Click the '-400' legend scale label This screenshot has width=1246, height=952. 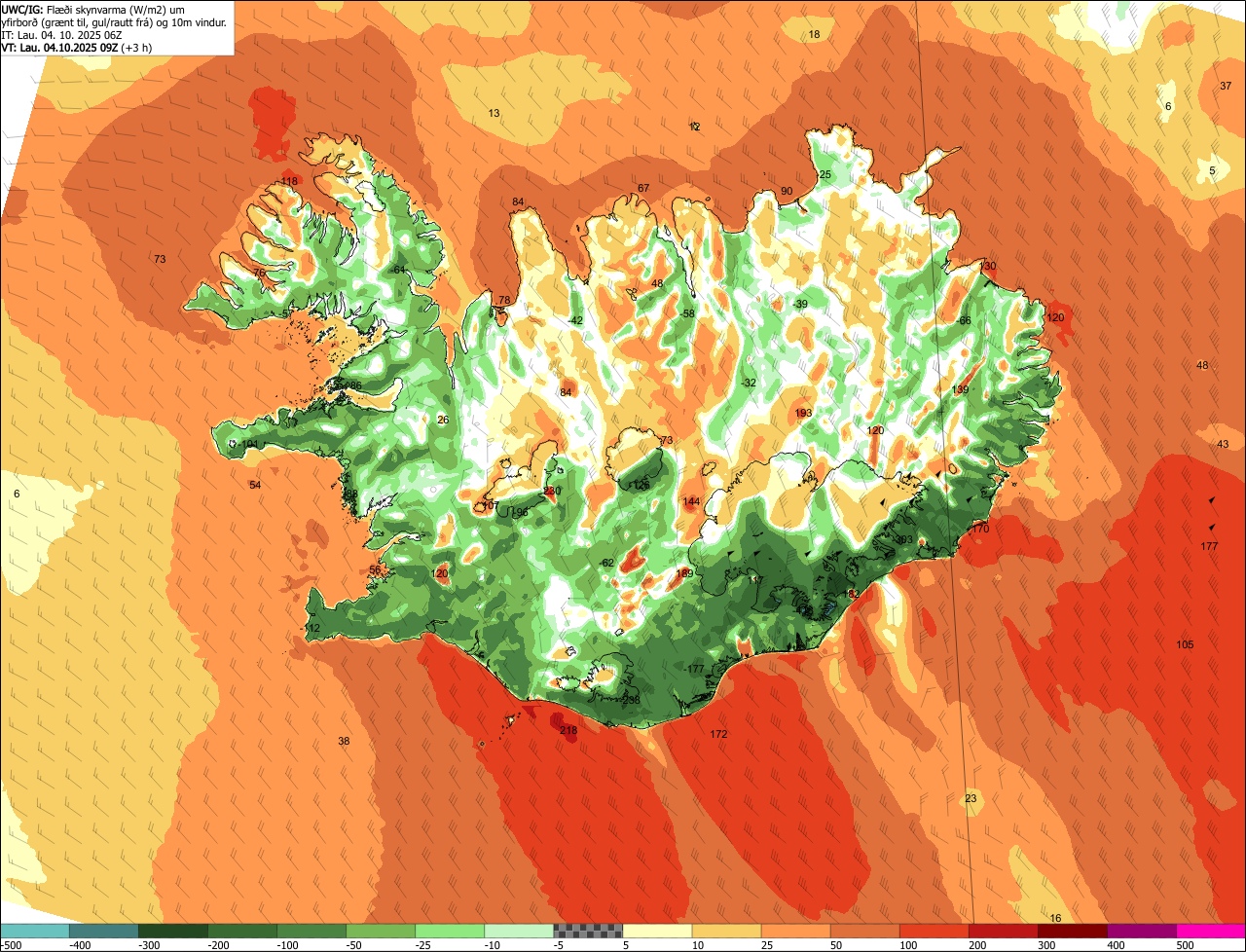[x=80, y=945]
